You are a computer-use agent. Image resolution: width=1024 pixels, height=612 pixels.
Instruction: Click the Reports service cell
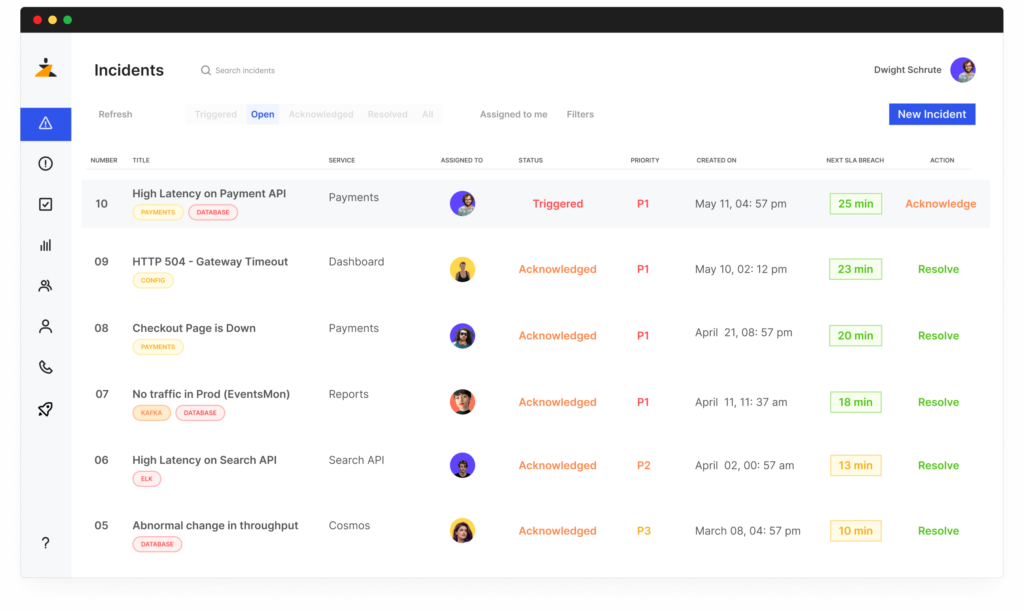pyautogui.click(x=348, y=394)
